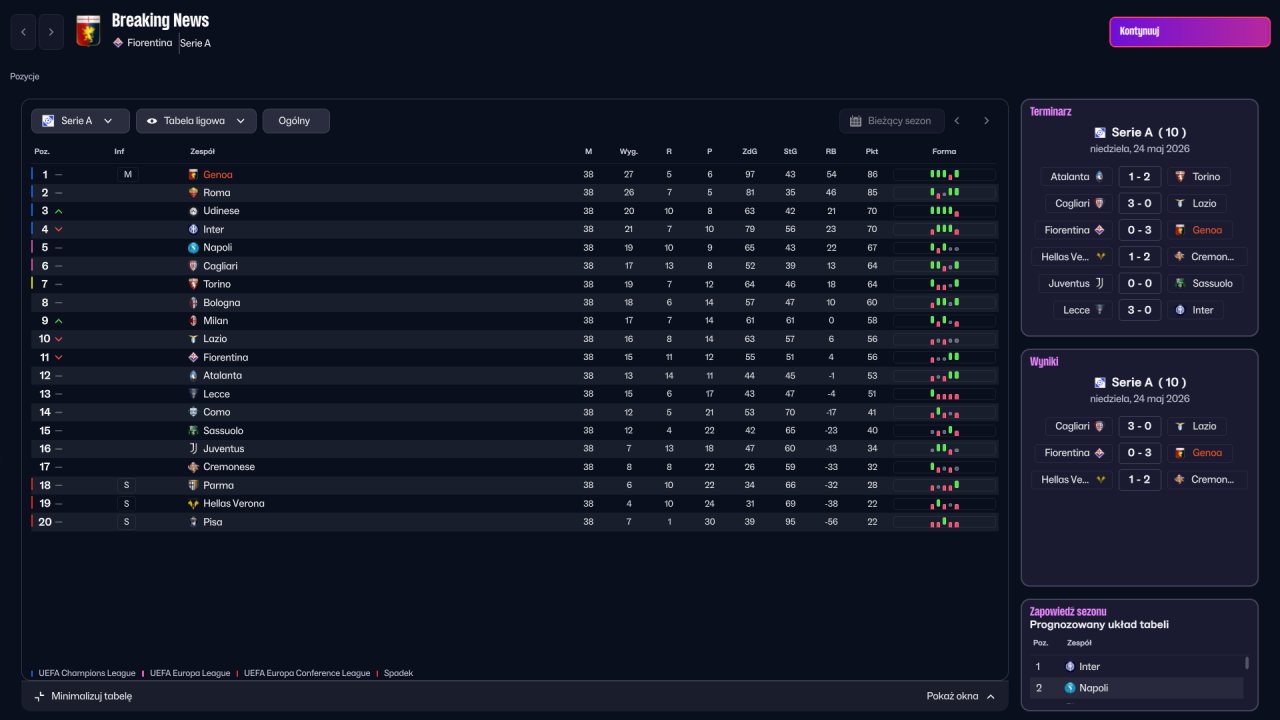The image size is (1280, 720).
Task: Show the previous season with left chevron
Action: pos(957,121)
